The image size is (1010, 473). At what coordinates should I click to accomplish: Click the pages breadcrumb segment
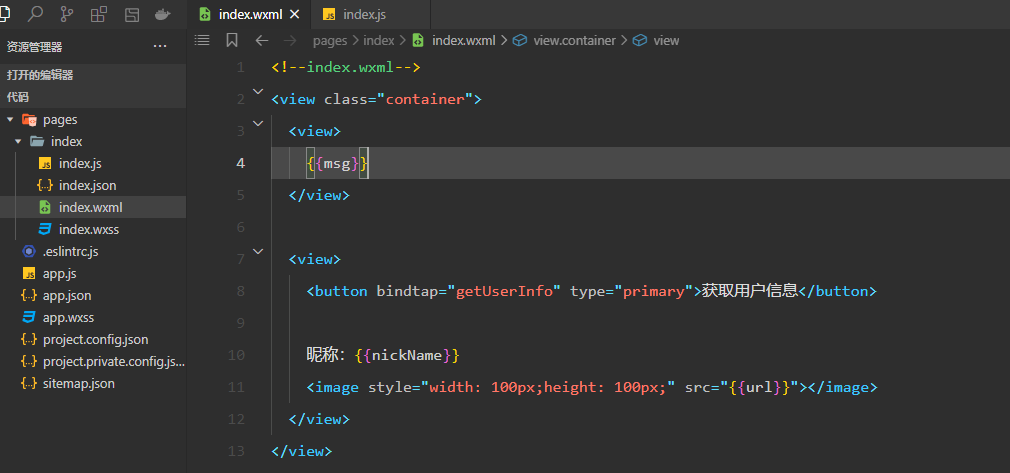click(x=329, y=41)
